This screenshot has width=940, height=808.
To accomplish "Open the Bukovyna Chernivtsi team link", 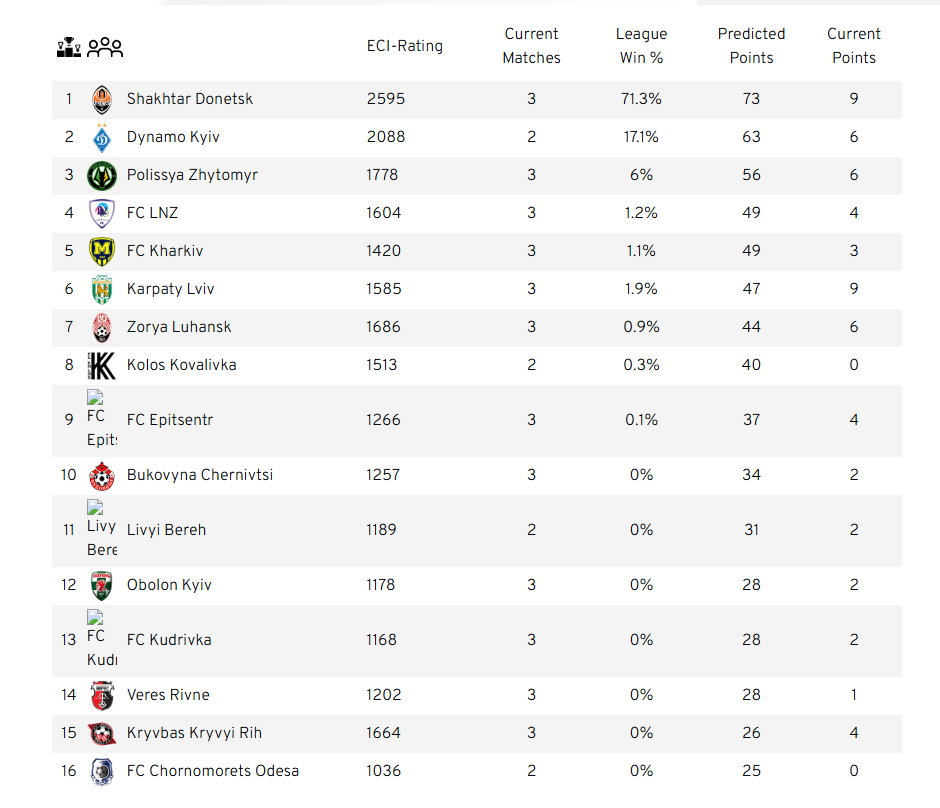I will (200, 475).
